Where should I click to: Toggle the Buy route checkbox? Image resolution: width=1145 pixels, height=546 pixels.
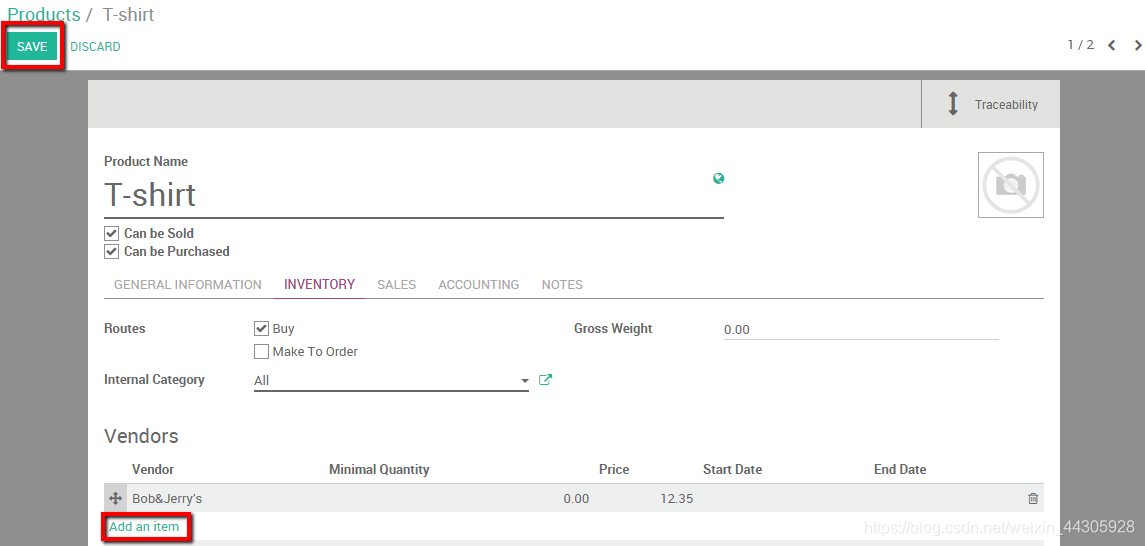261,328
